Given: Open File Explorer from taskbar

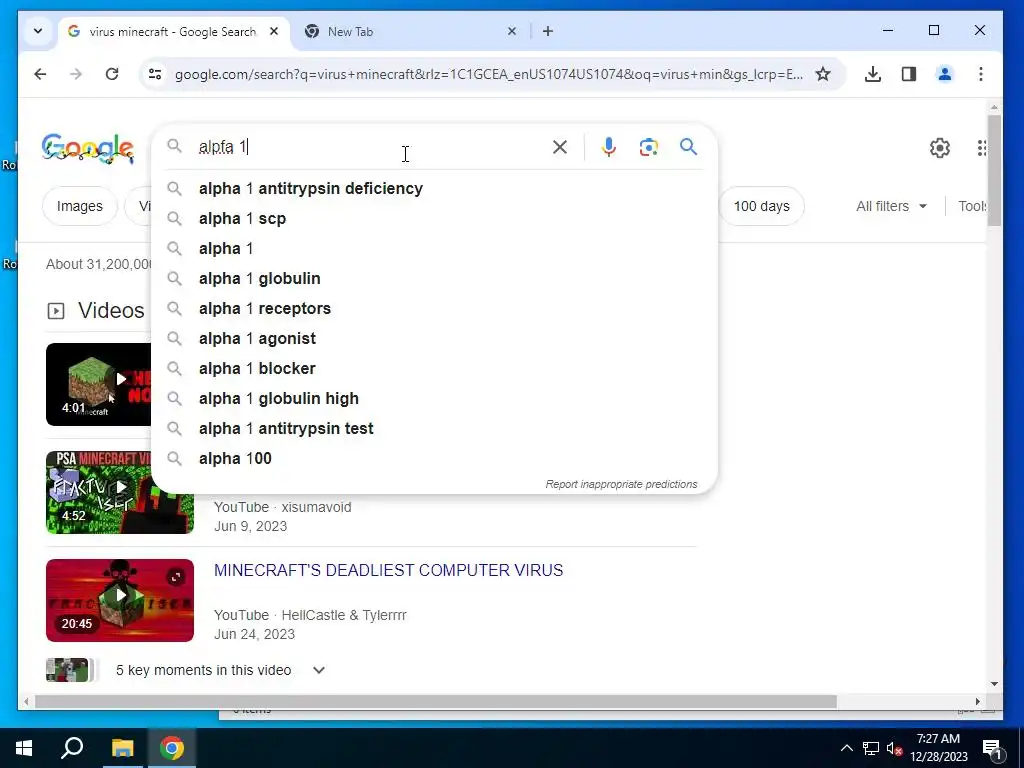Looking at the screenshot, I should point(122,748).
